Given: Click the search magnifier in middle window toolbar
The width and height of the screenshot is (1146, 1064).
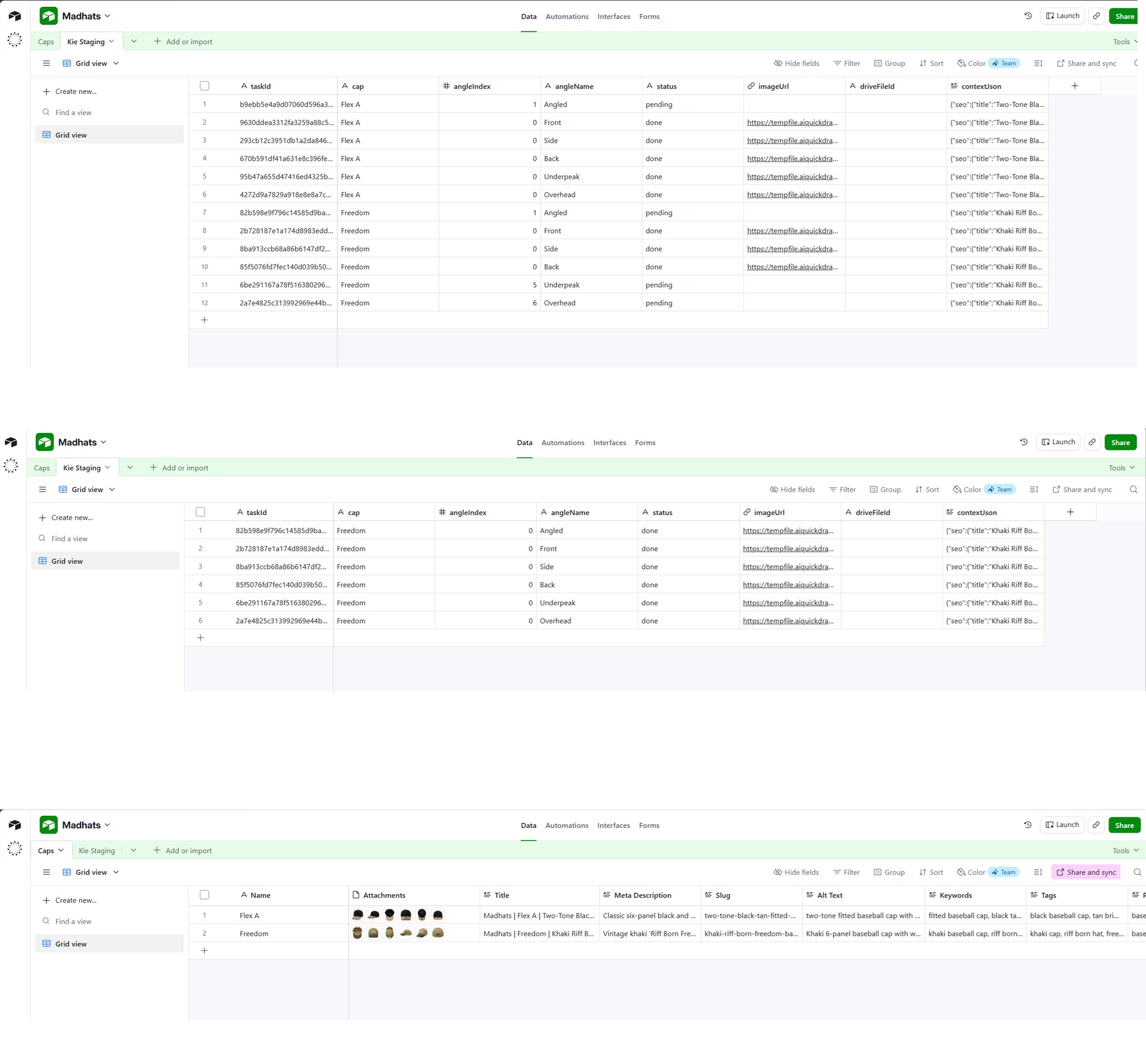Looking at the screenshot, I should 1134,489.
